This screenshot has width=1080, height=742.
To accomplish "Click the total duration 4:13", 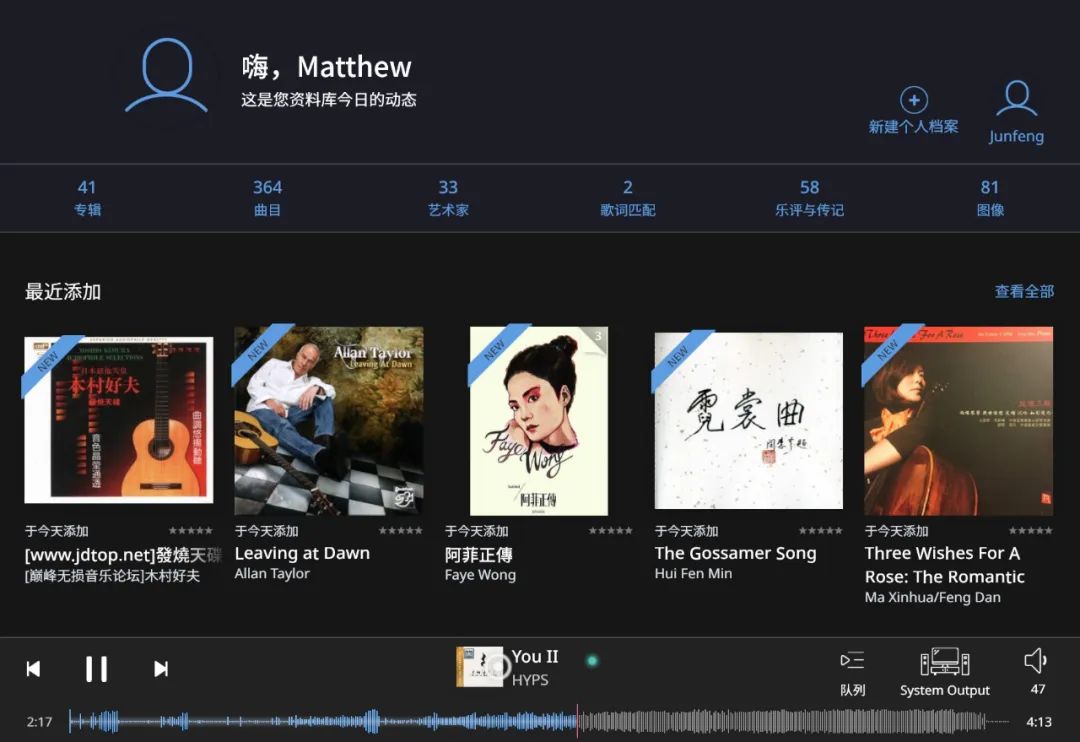I will pyautogui.click(x=1039, y=722).
